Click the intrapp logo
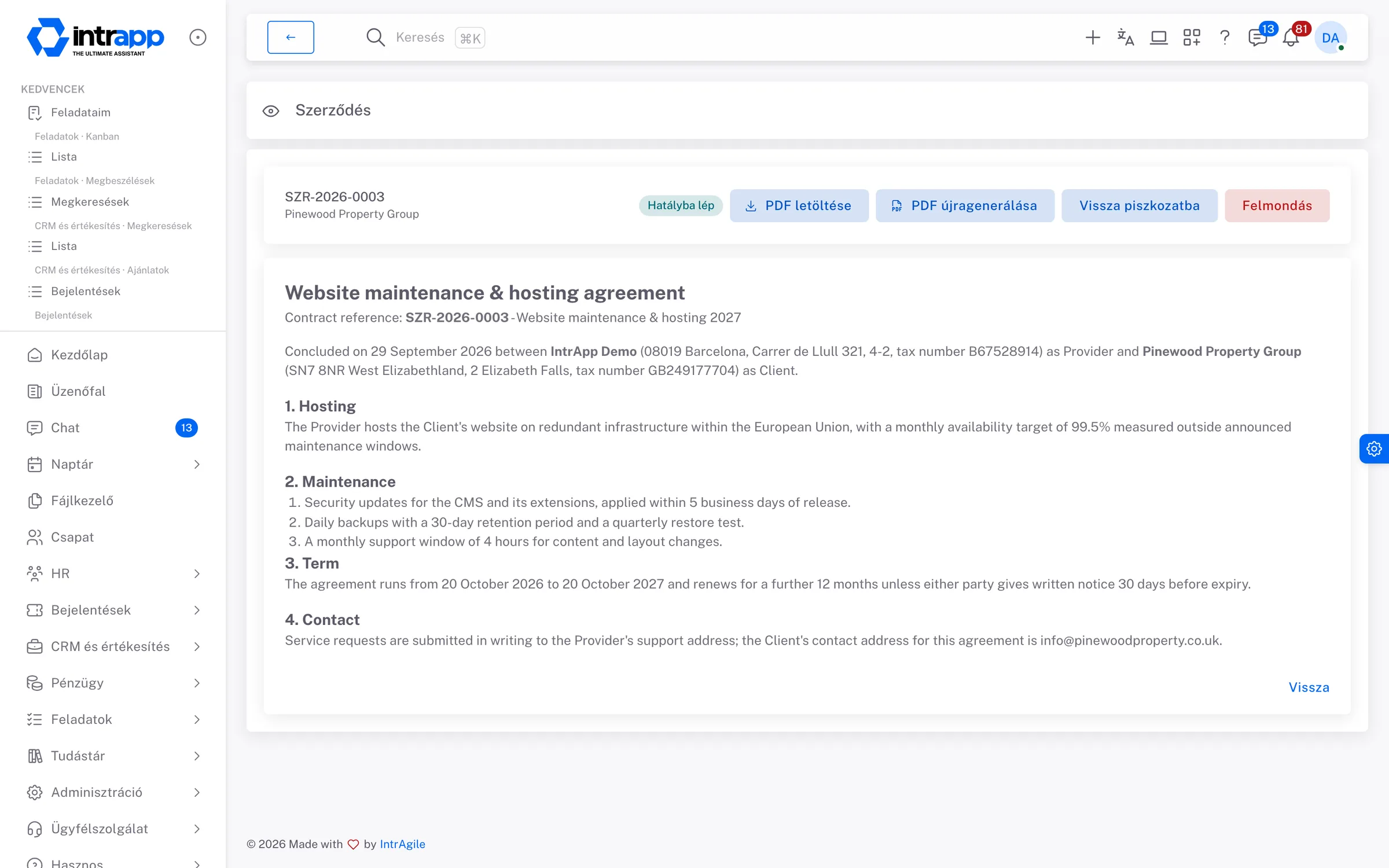Screen dimensions: 1389x868 pos(96,38)
